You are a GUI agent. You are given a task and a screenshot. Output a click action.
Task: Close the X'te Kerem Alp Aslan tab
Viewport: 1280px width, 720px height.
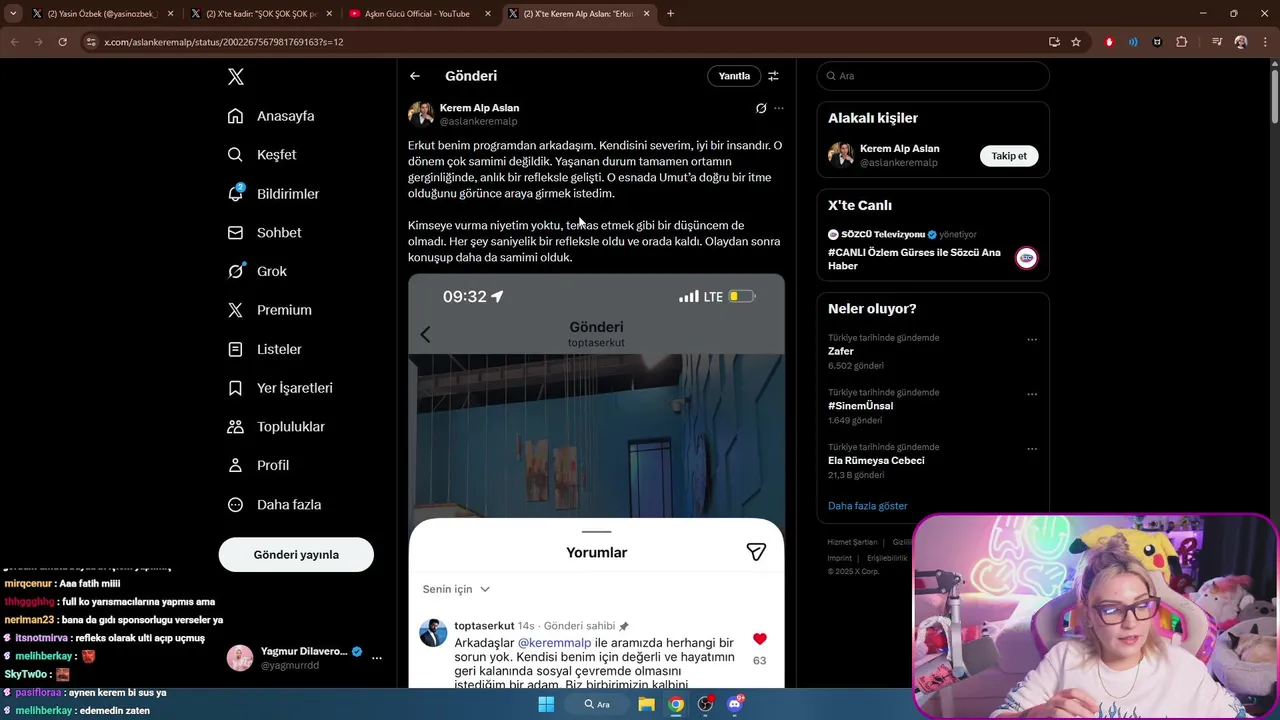pos(646,14)
